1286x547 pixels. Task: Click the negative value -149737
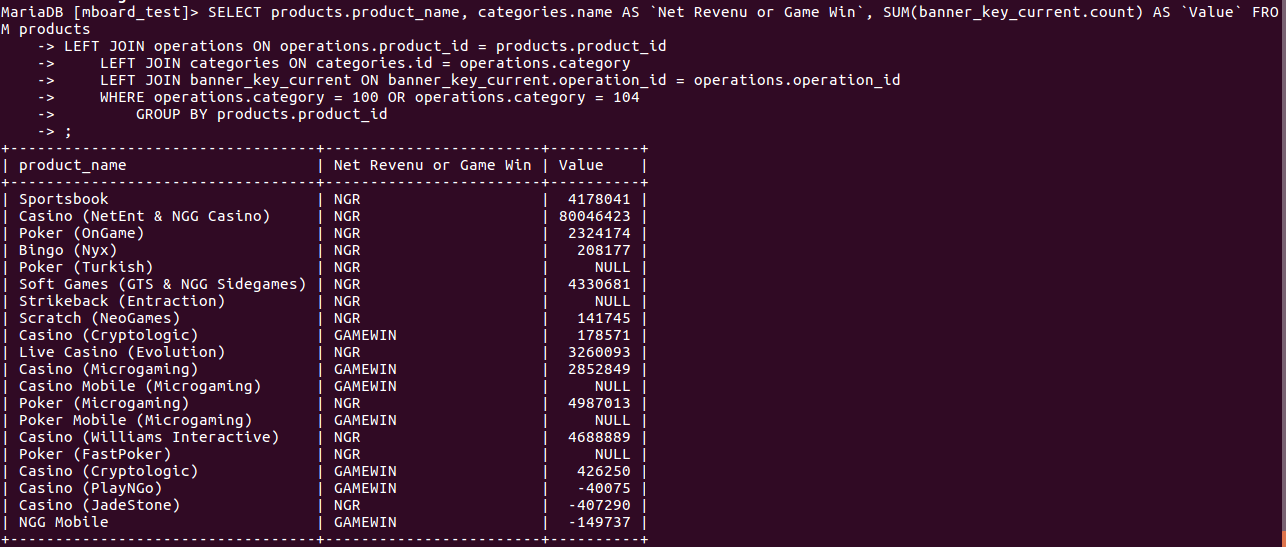click(599, 522)
